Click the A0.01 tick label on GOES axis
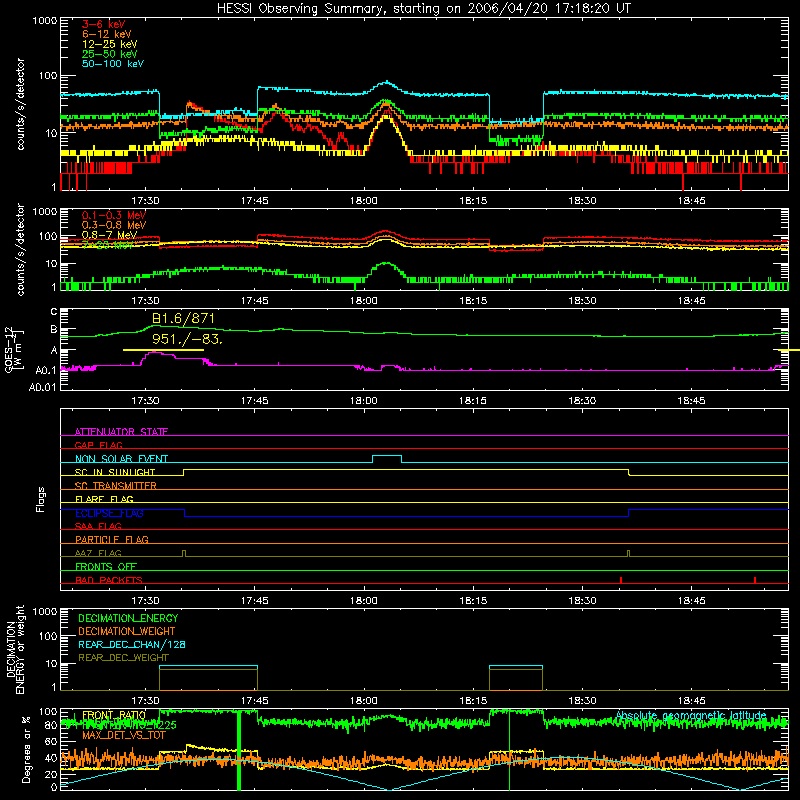Screen dimensions: 800x800 tap(42, 387)
